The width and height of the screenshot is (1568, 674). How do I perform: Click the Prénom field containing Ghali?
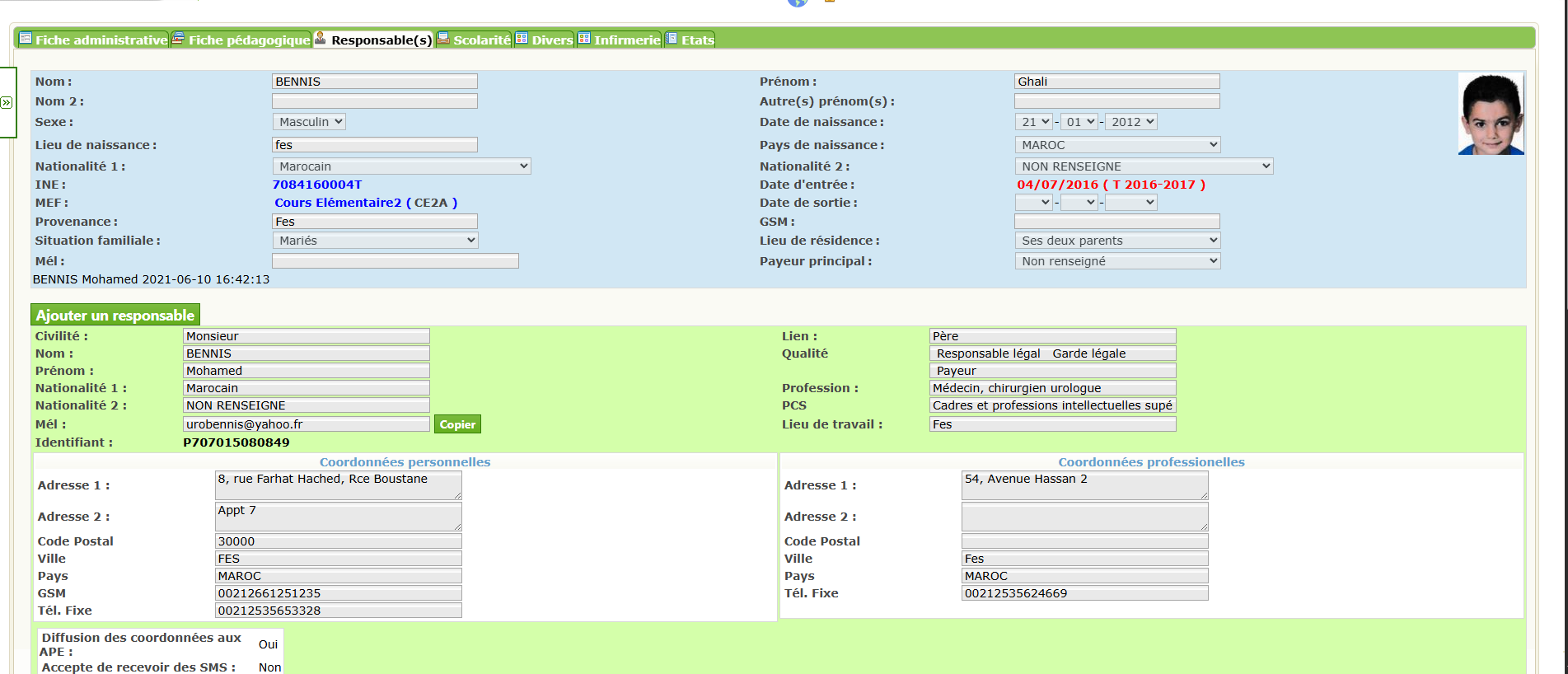[1116, 82]
